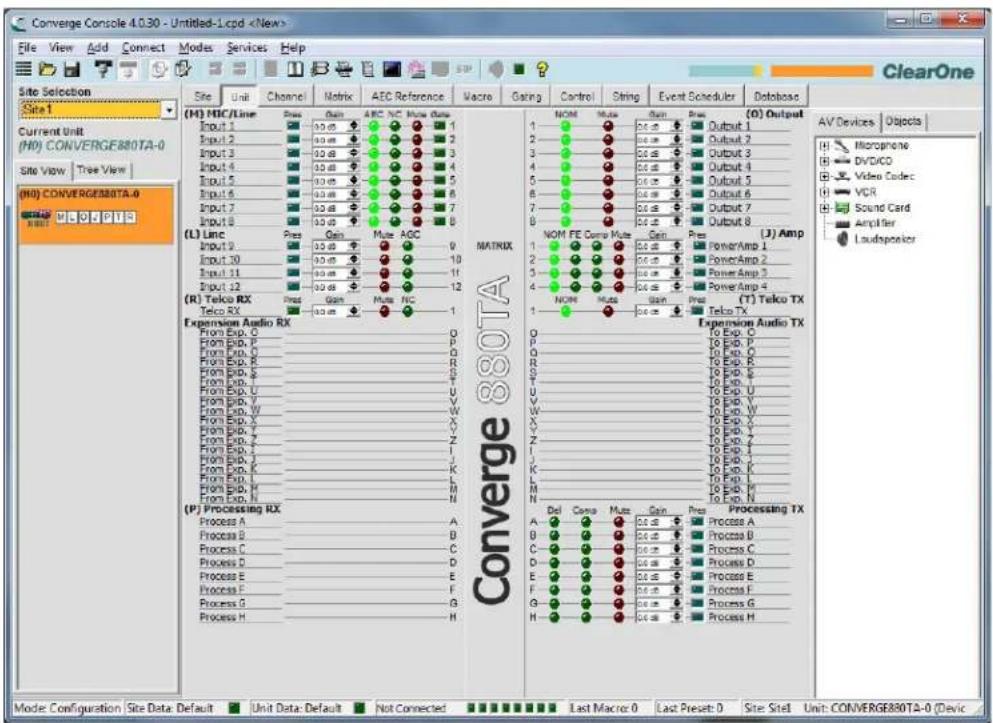
Task: Expand the Video Codec tree node
Action: coord(825,177)
